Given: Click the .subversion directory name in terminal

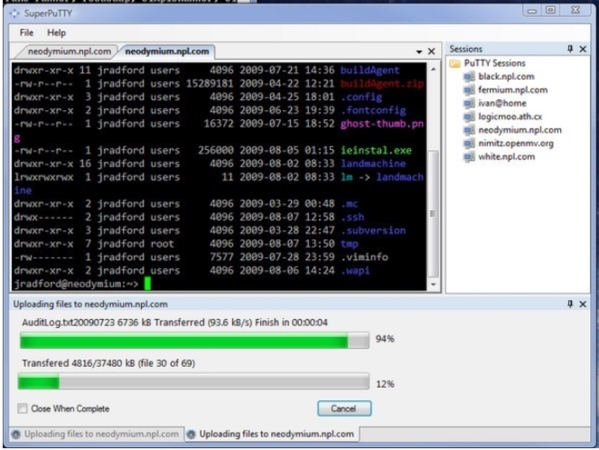Looking at the screenshot, I should [373, 230].
